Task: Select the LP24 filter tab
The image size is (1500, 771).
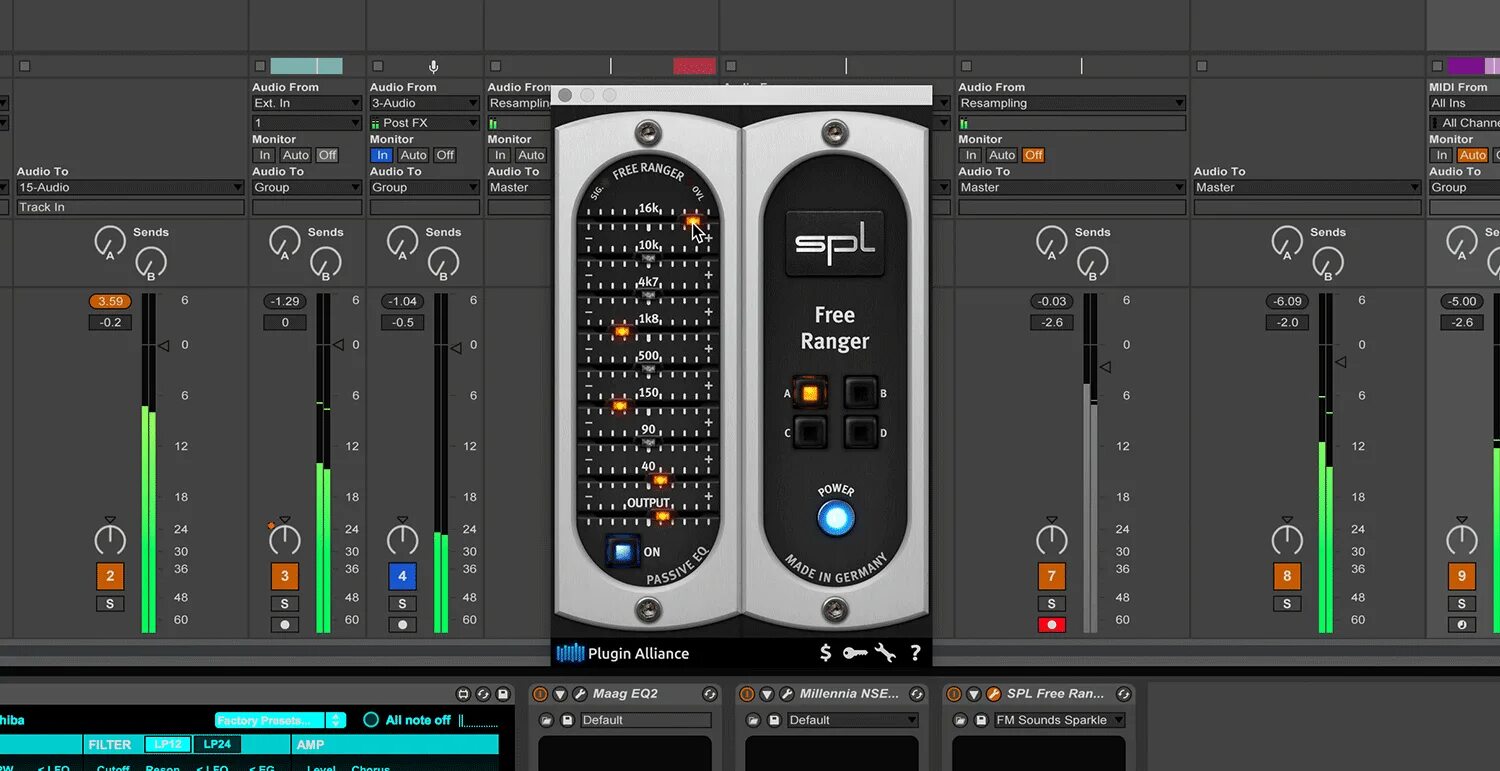Action: [x=217, y=744]
